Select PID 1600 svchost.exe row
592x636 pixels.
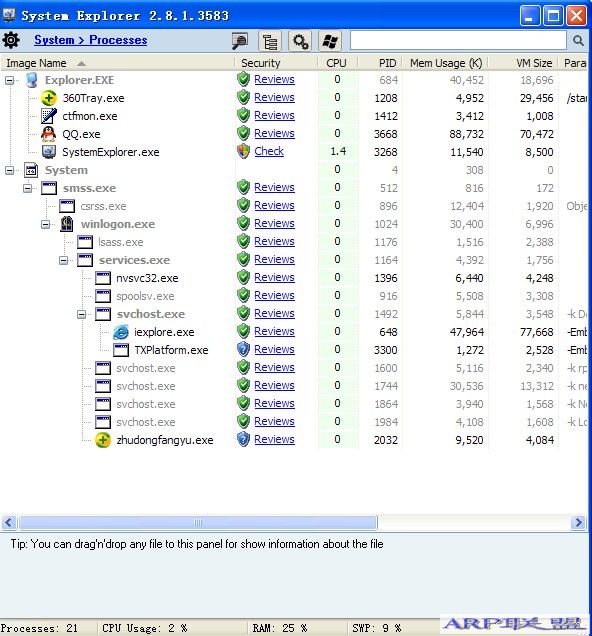coord(294,368)
